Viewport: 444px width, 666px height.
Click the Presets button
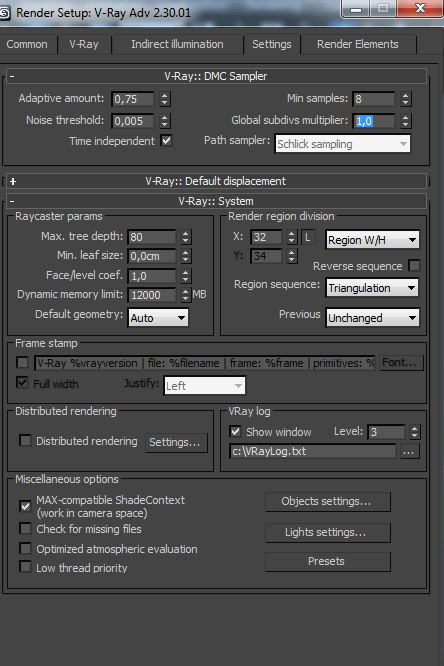(x=328, y=562)
